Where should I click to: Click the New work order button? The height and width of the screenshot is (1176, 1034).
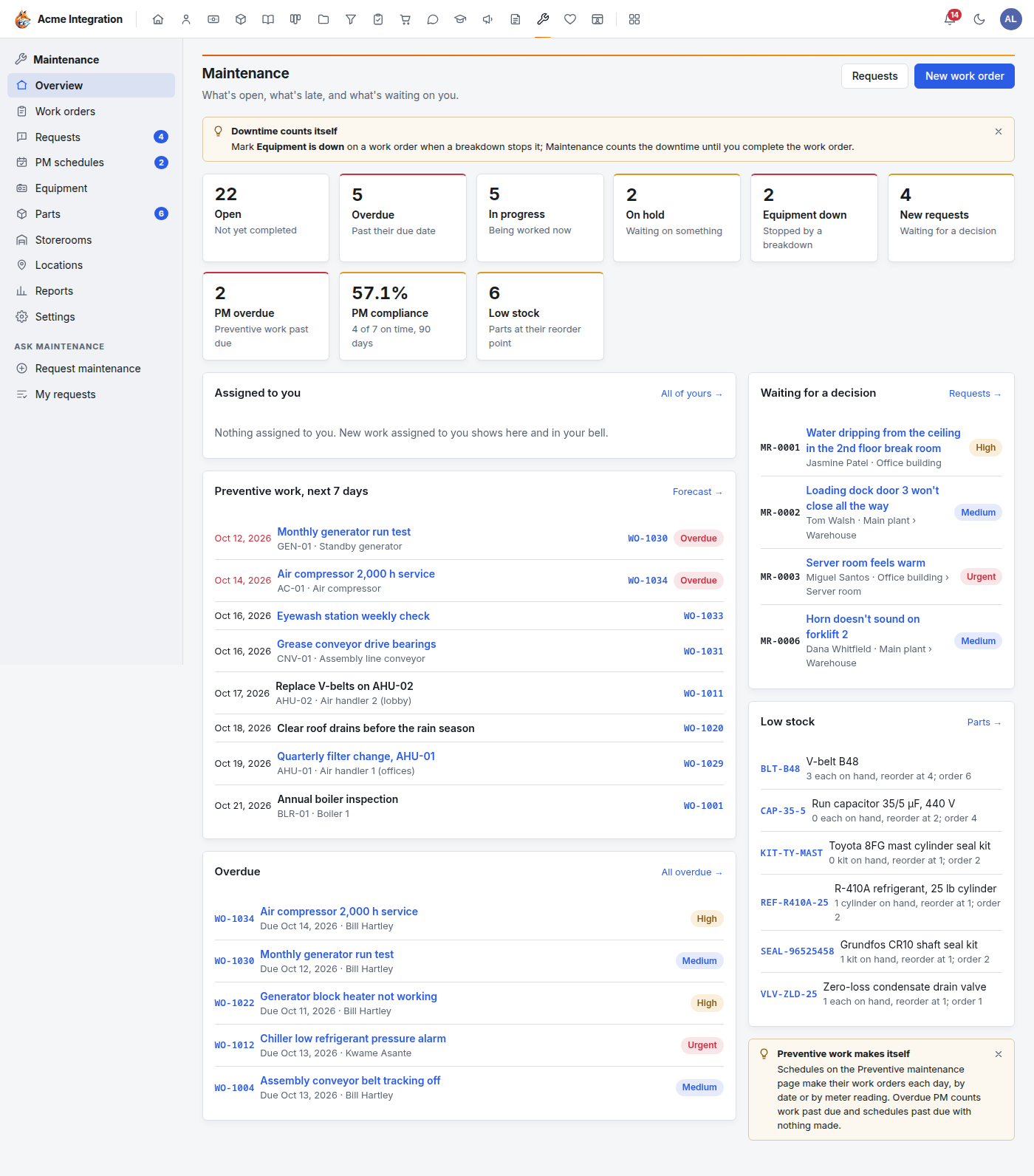coord(965,76)
